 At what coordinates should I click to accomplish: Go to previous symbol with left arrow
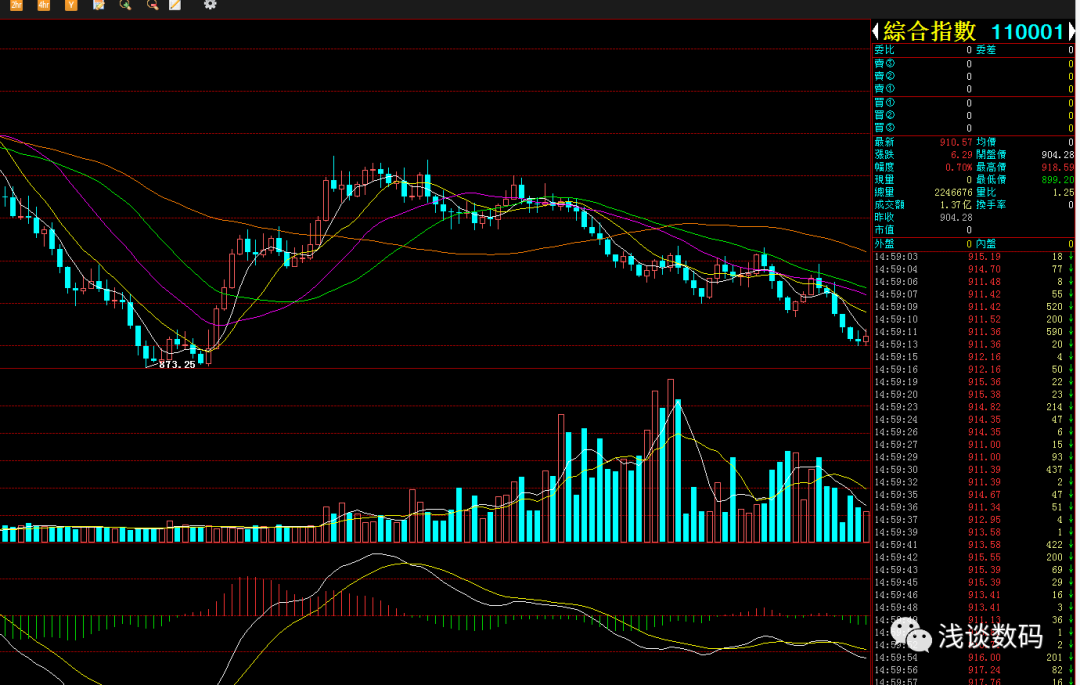875,31
